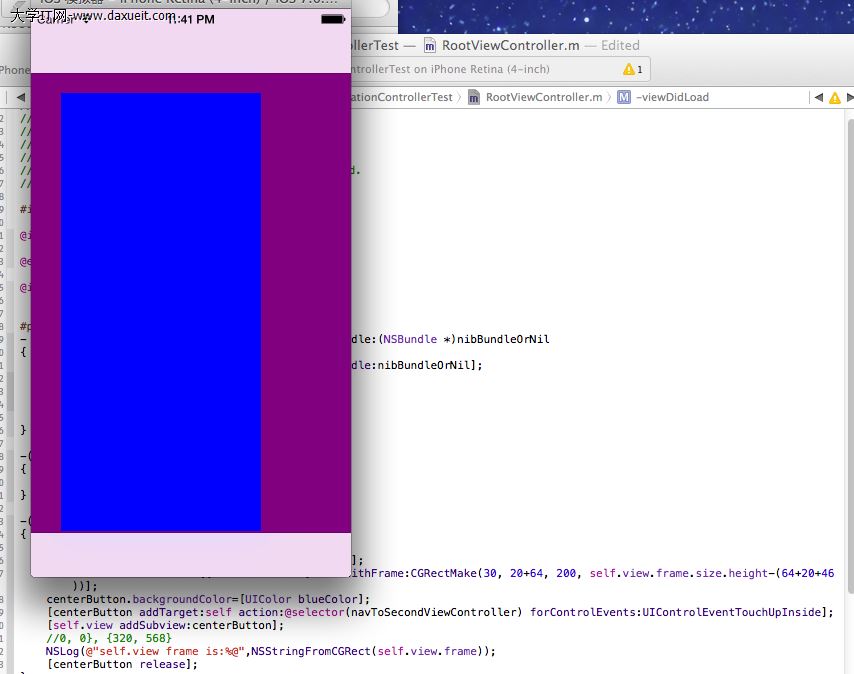854x674 pixels.
Task: Click the breadcrumb RootViewController.m file icon
Action: click(475, 97)
